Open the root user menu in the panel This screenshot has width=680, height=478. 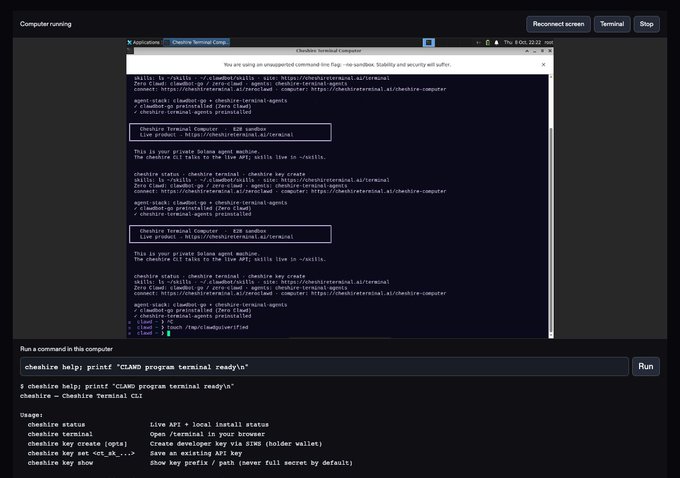pos(549,43)
